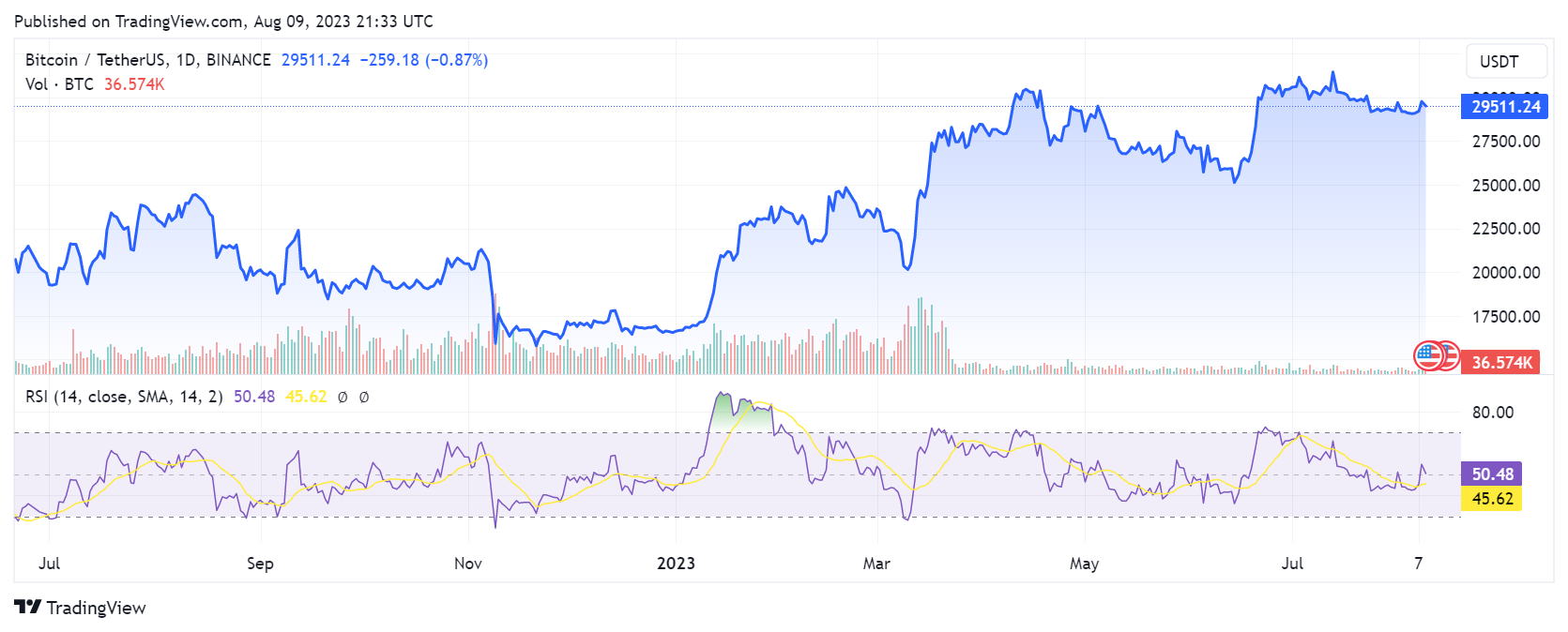This screenshot has width=1568, height=632.
Task: Click the TradingView logo icon at the bottom
Action: click(28, 608)
